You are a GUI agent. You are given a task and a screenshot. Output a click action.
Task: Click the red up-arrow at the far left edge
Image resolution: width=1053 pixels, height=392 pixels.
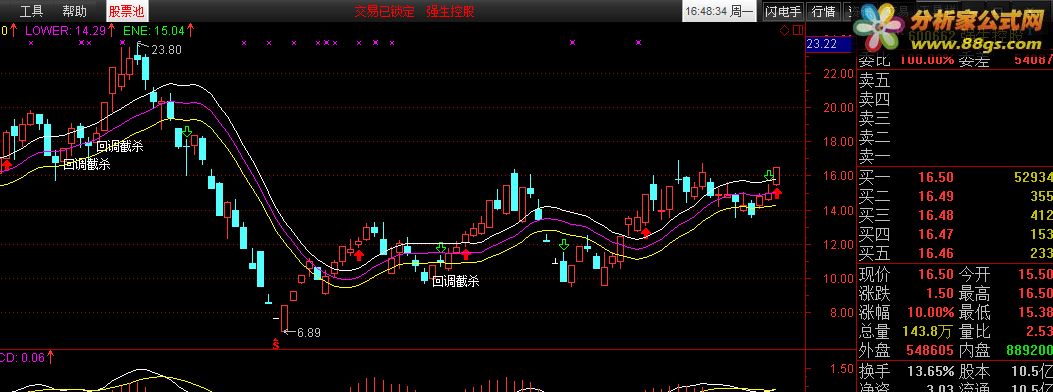click(7, 165)
